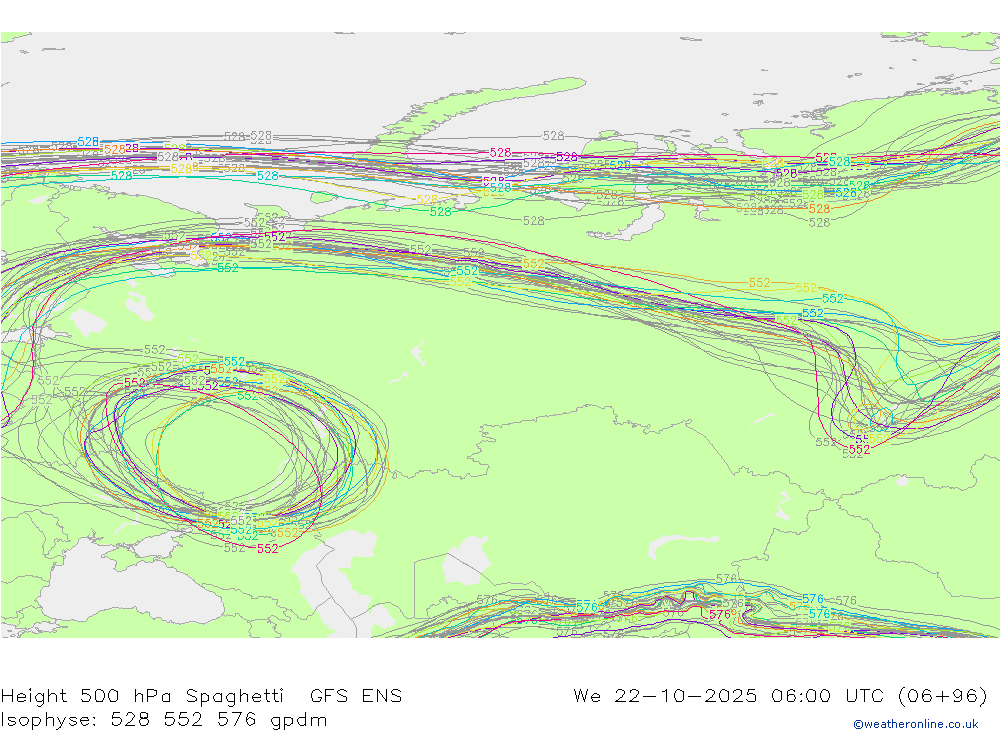1000x733 pixels.
Task: Click the 'GFS ENS' model label
Action: [x=356, y=695]
